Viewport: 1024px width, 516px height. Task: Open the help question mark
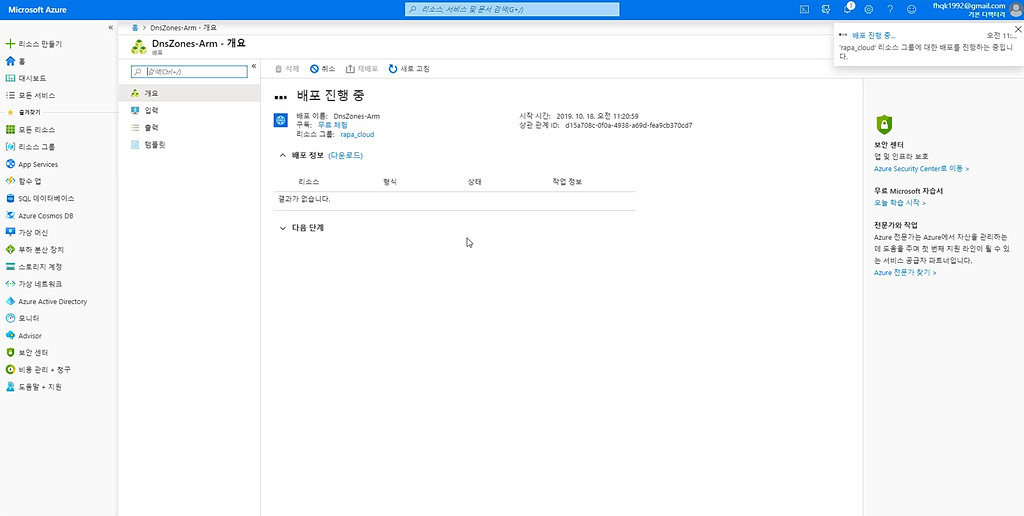pos(890,9)
